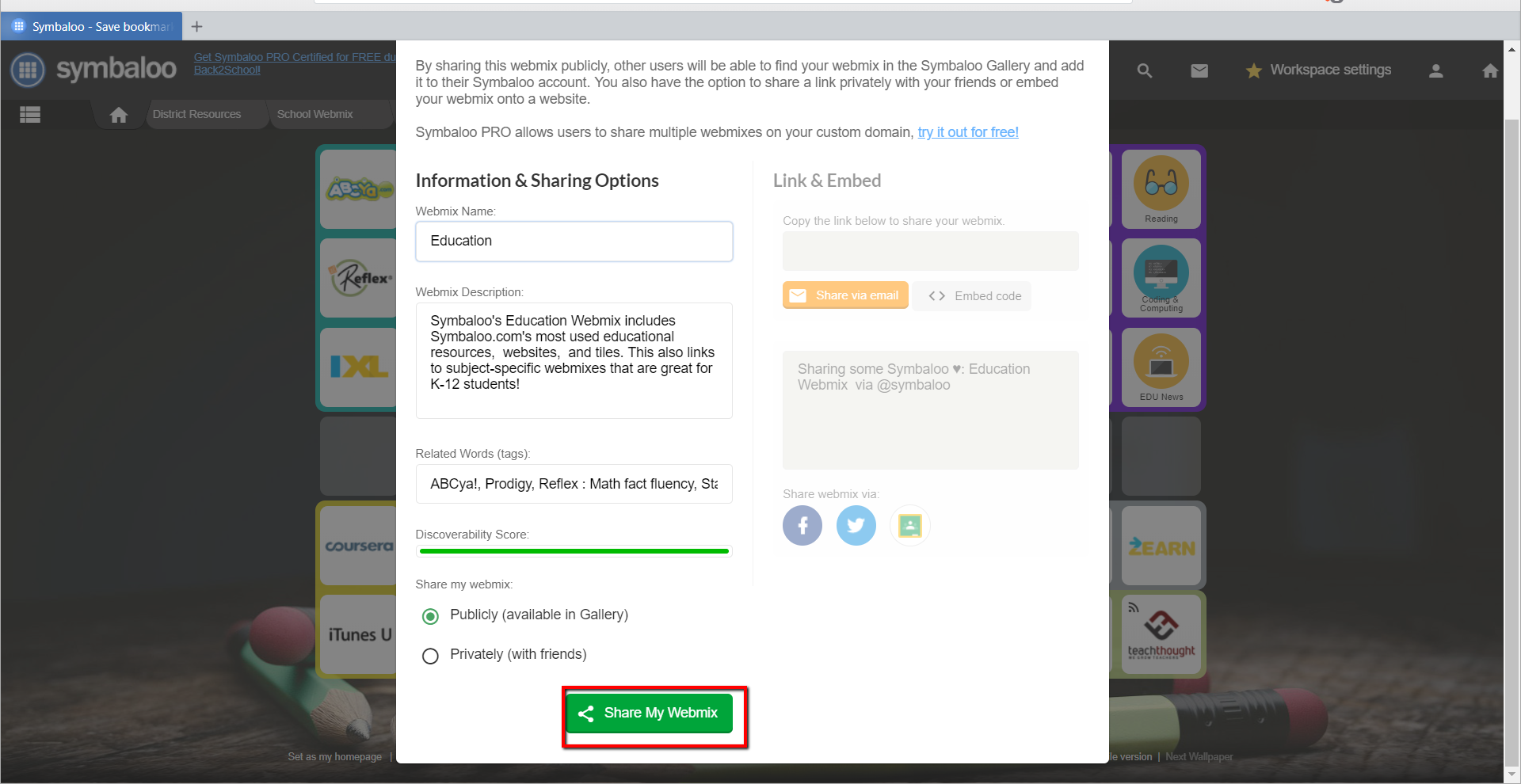This screenshot has width=1521, height=784.
Task: Open the search magnifier icon
Action: pyautogui.click(x=1145, y=70)
